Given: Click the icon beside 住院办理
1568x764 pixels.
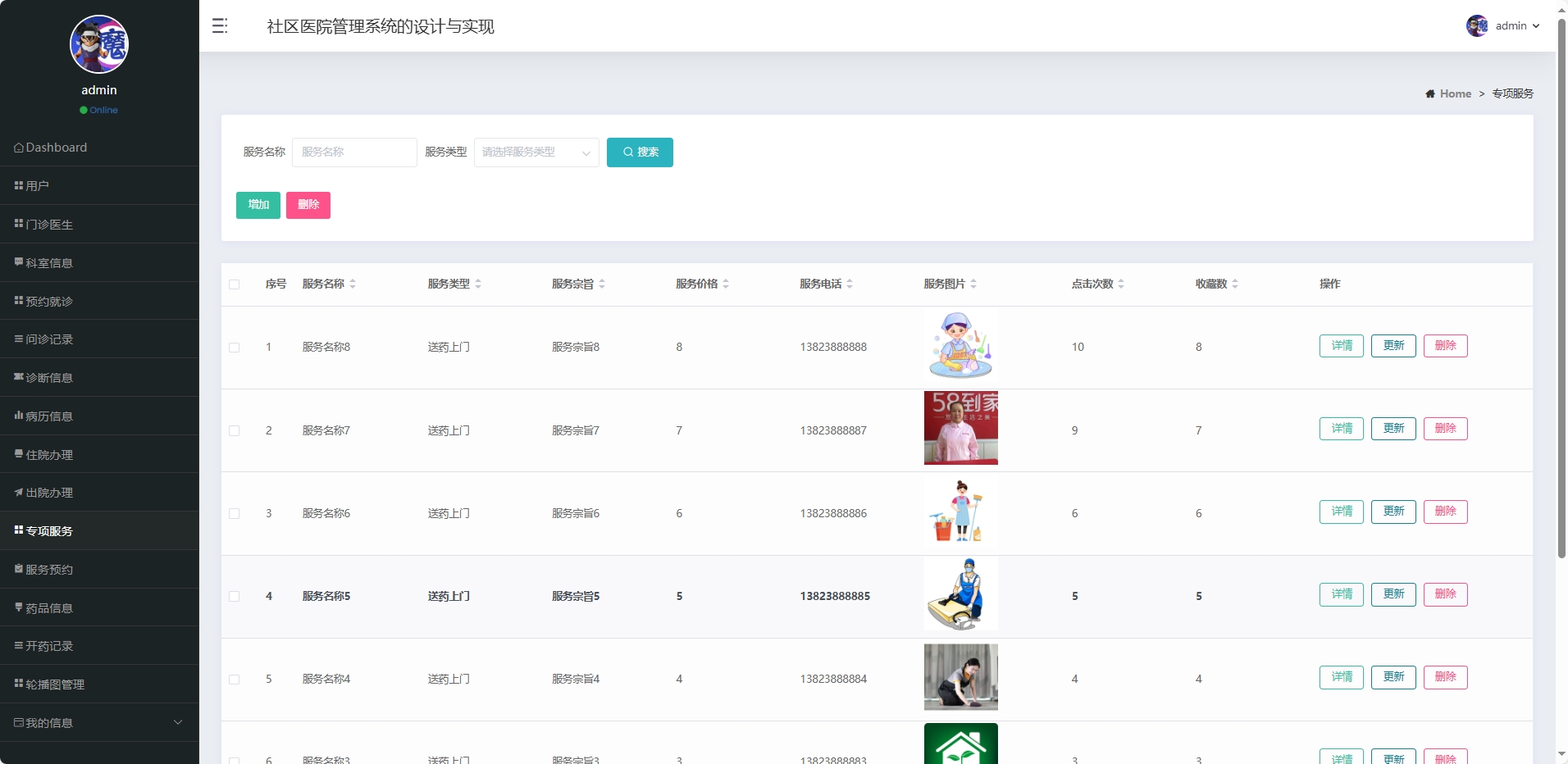Looking at the screenshot, I should click(x=19, y=454).
